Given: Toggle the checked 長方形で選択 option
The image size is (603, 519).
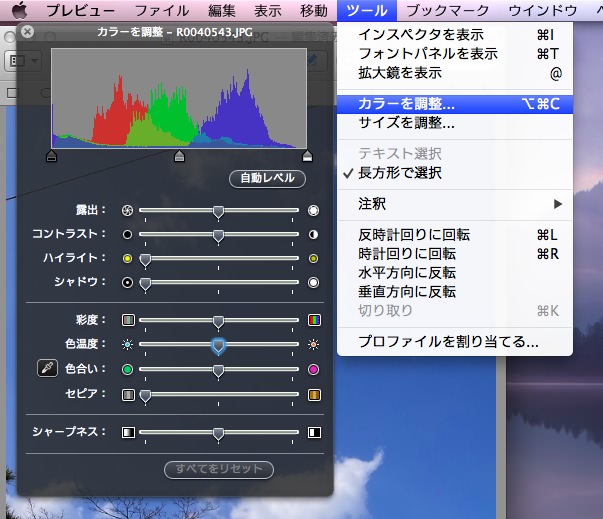Looking at the screenshot, I should point(455,173).
